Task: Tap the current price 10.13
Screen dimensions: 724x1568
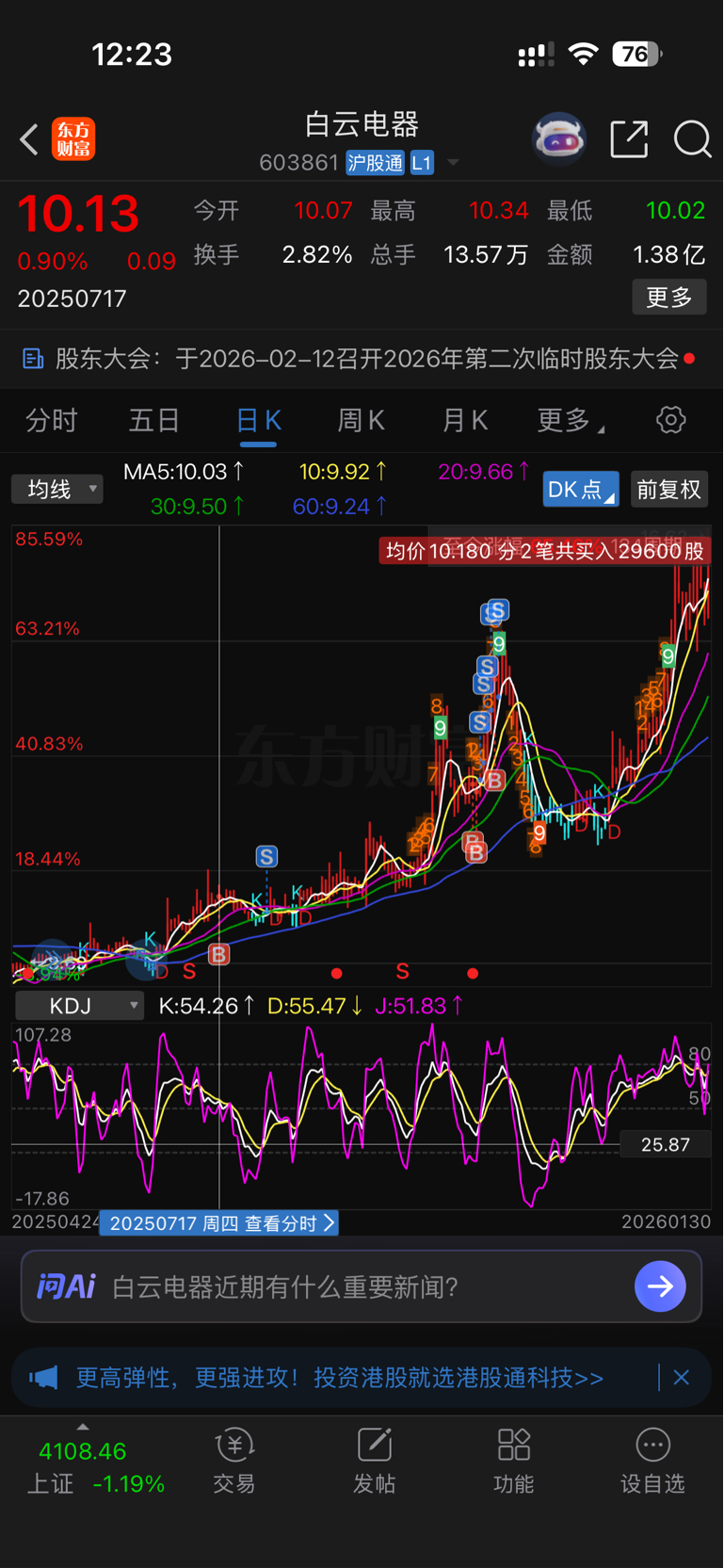Action: point(78,214)
